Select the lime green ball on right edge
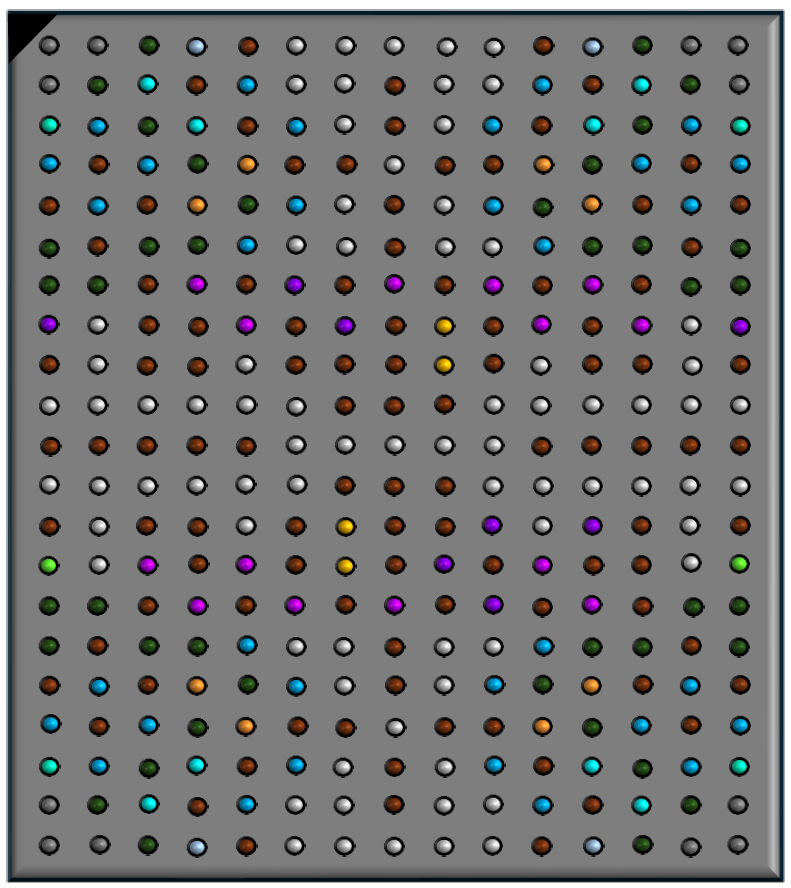The width and height of the screenshot is (791, 888). [739, 564]
